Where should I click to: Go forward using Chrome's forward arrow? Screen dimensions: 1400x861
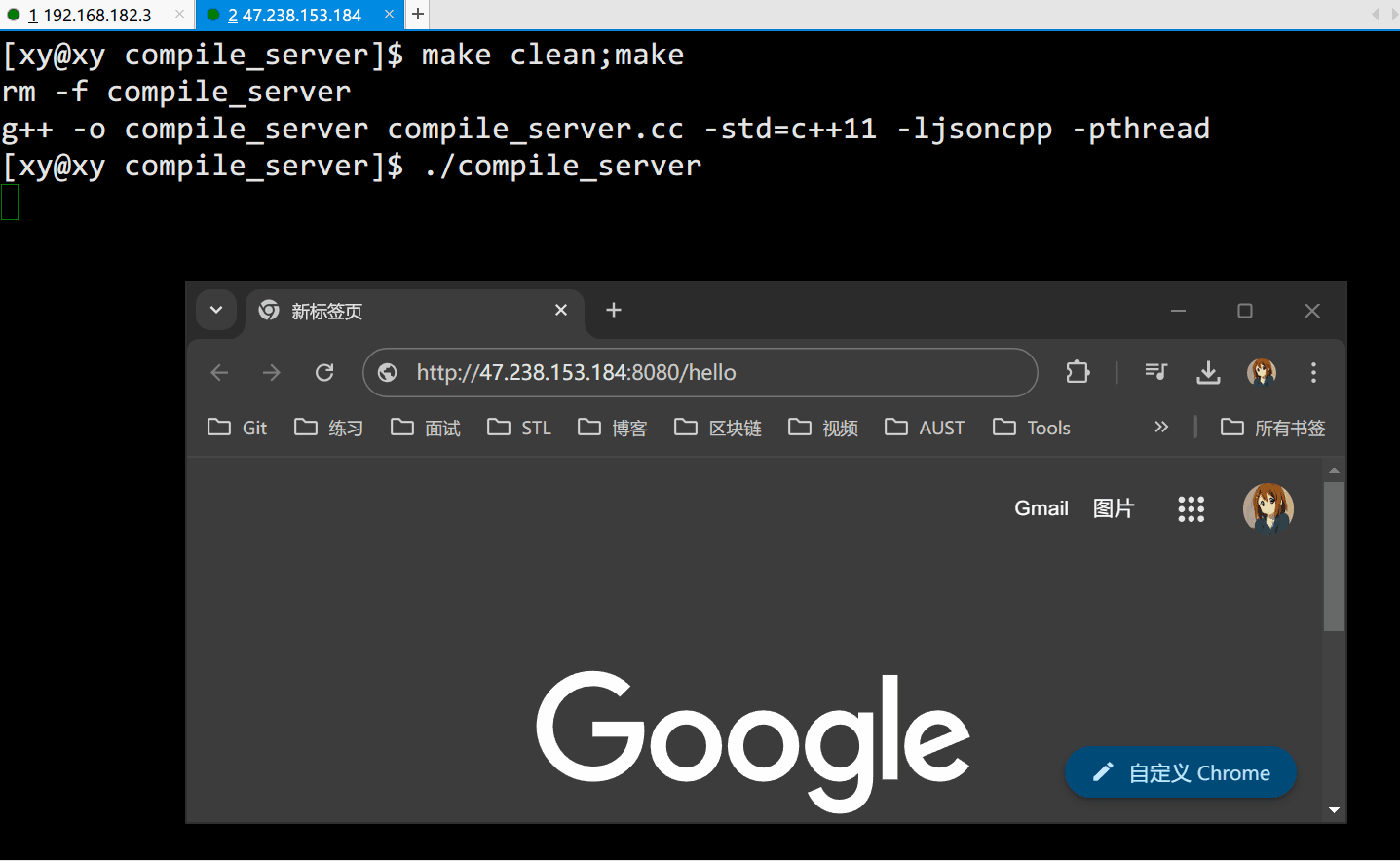pos(271,372)
